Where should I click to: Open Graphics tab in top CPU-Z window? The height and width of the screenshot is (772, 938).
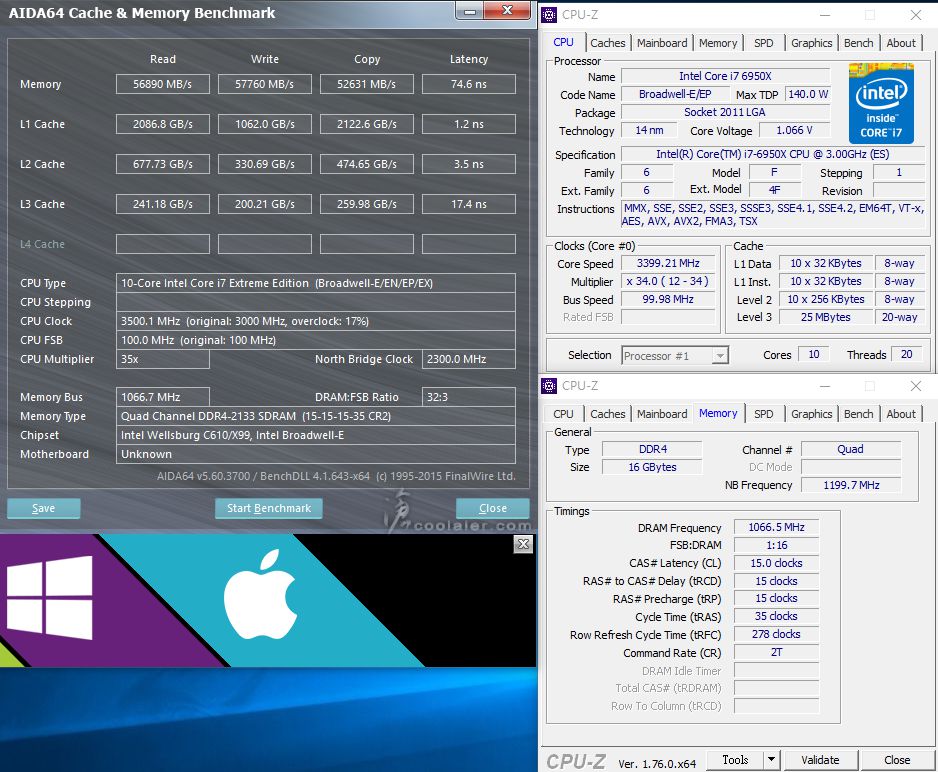pos(811,43)
